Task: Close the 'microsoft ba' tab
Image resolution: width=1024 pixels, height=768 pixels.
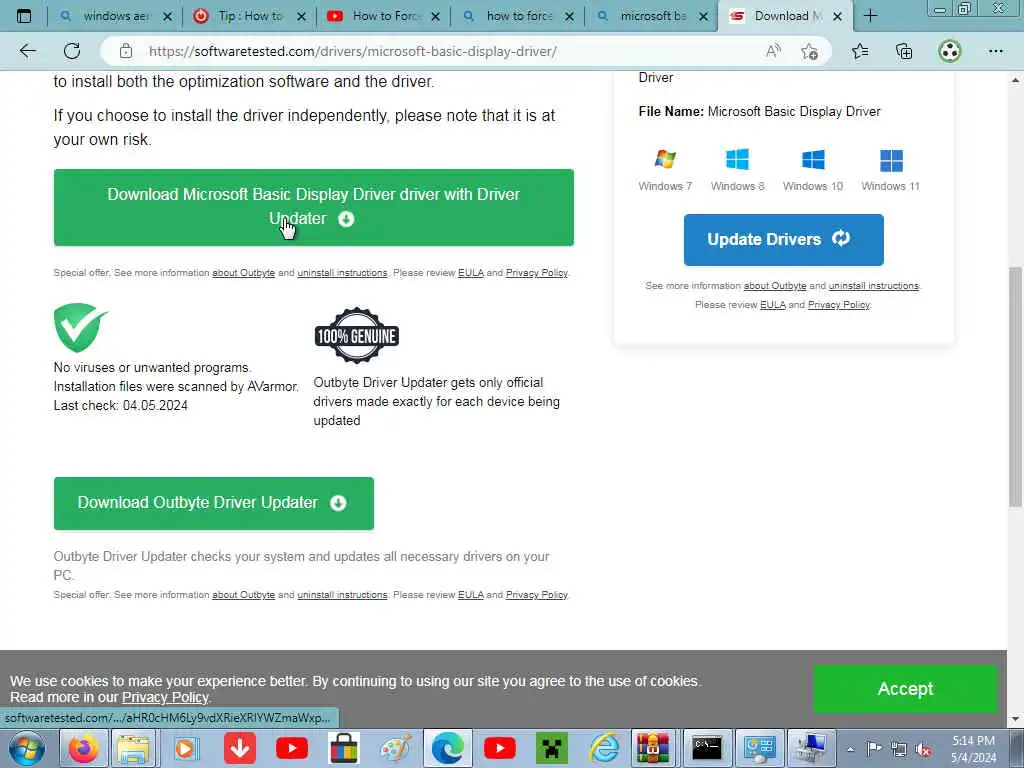Action: [x=703, y=17]
